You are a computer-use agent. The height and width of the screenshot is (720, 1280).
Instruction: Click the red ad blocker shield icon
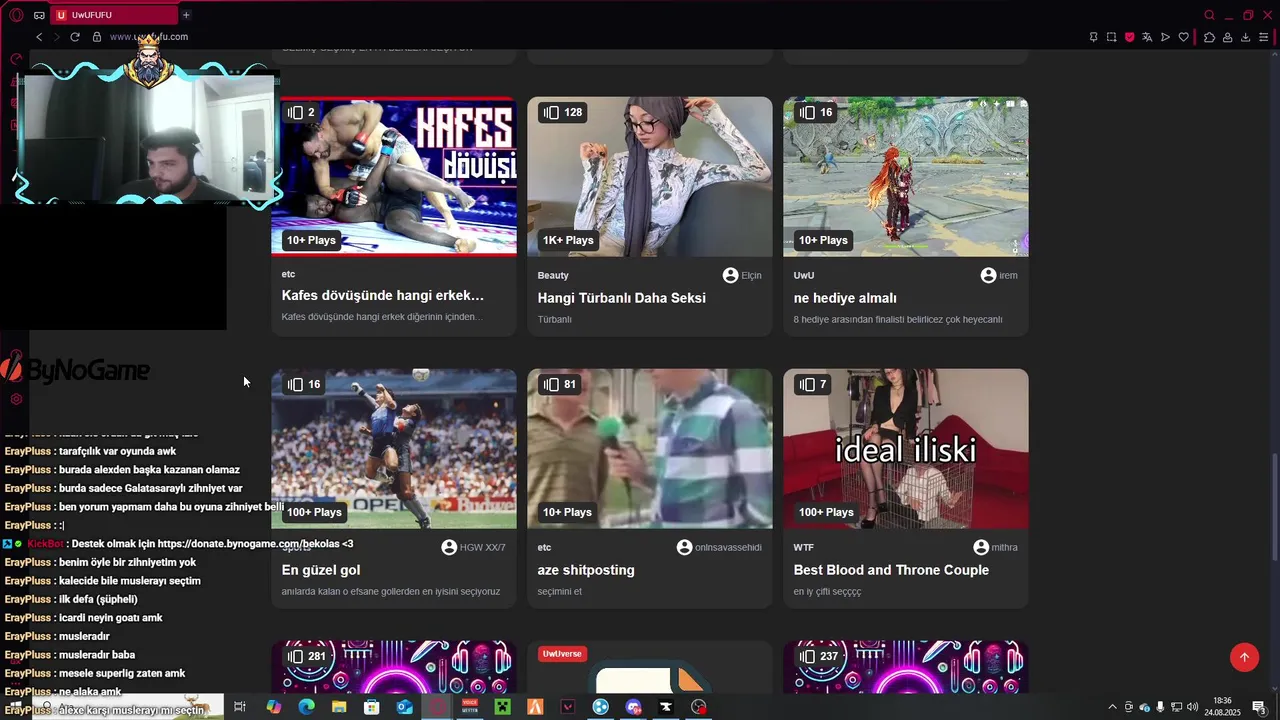pos(1129,37)
